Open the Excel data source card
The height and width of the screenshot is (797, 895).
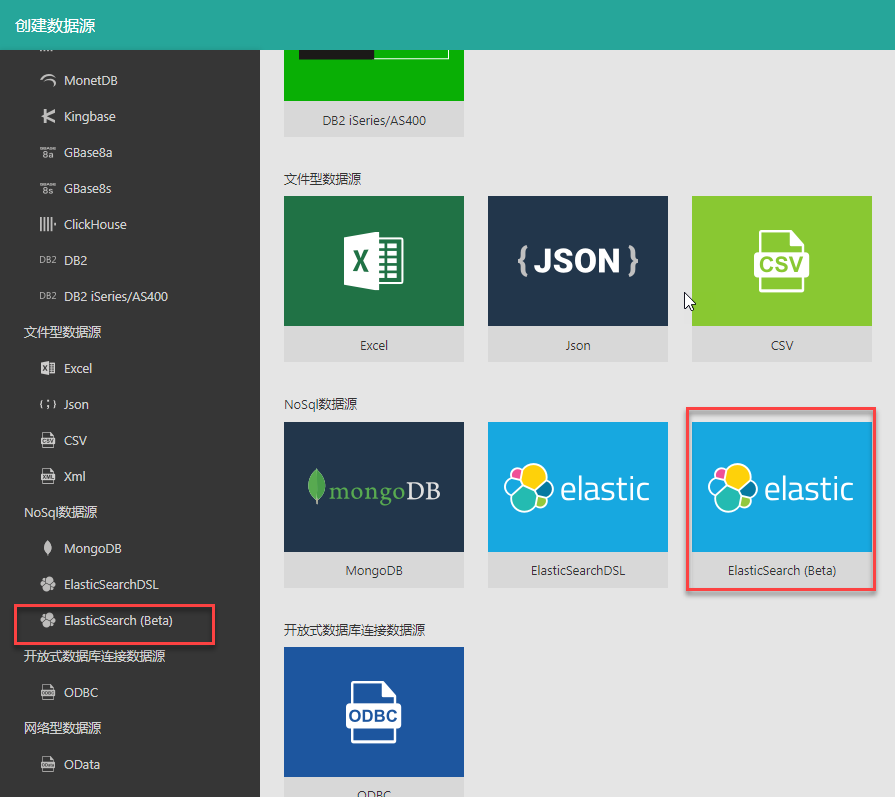[x=374, y=279]
